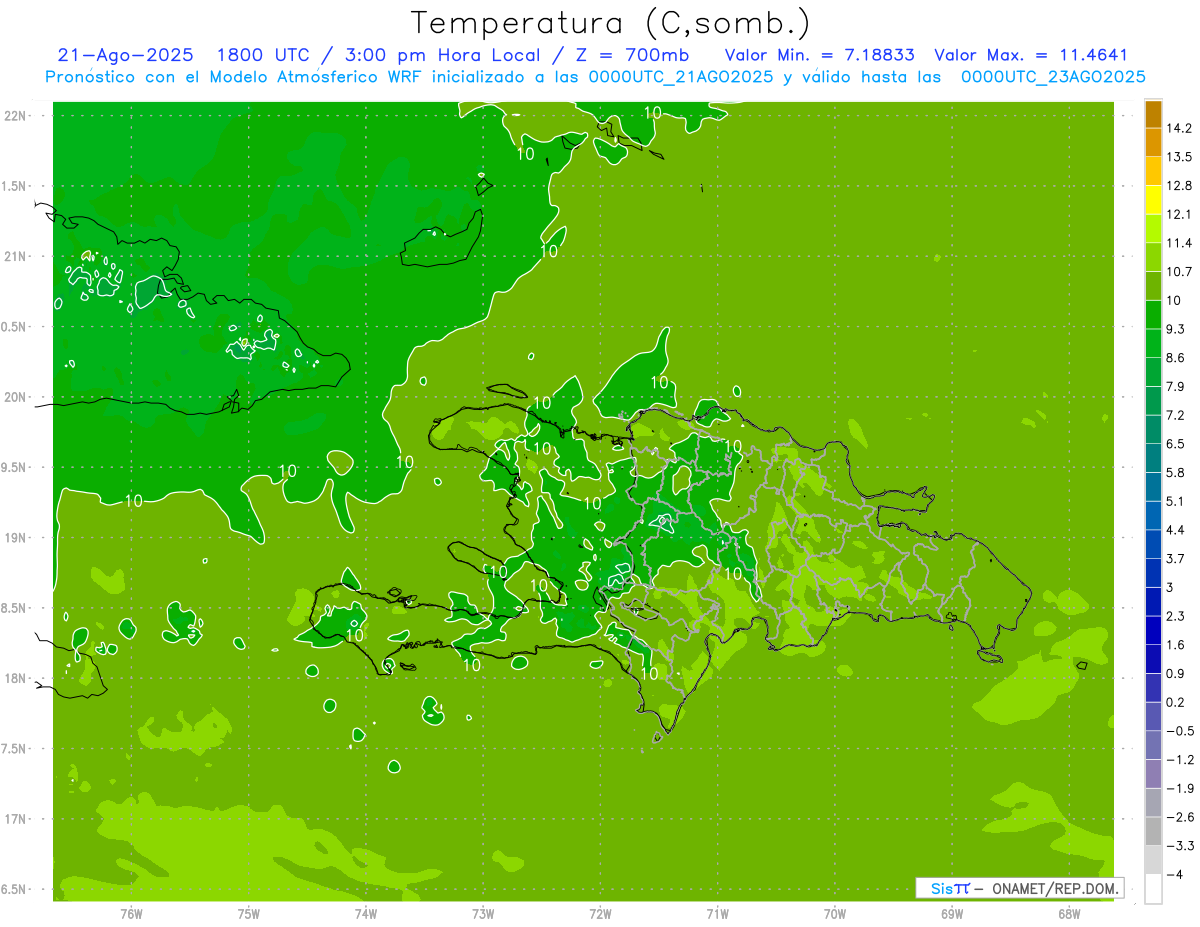Screen dimensions: 1200x927
Task: Click the colorbar label "9.3"
Action: tap(1175, 329)
